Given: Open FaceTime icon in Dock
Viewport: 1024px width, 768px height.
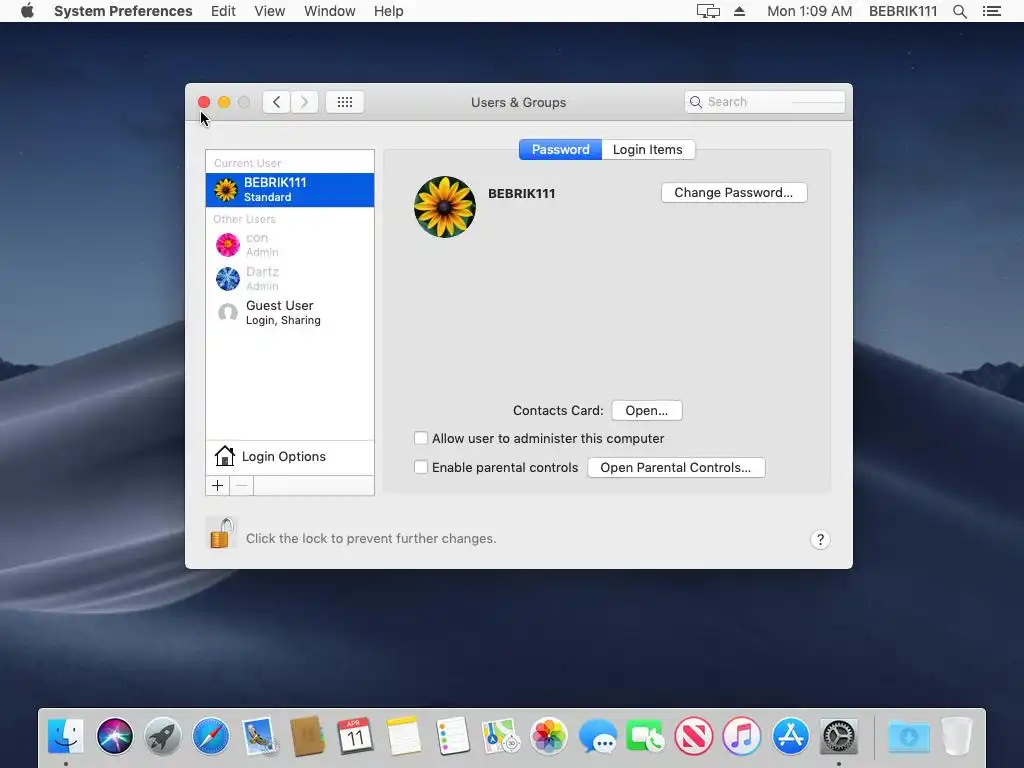Looking at the screenshot, I should point(645,736).
